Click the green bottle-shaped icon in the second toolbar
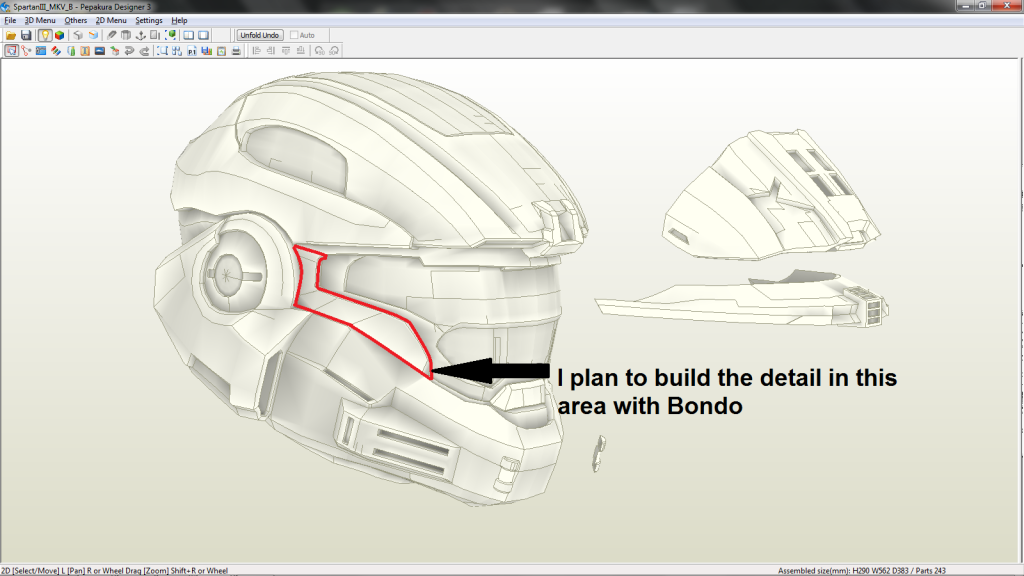The width and height of the screenshot is (1024, 576). point(71,51)
